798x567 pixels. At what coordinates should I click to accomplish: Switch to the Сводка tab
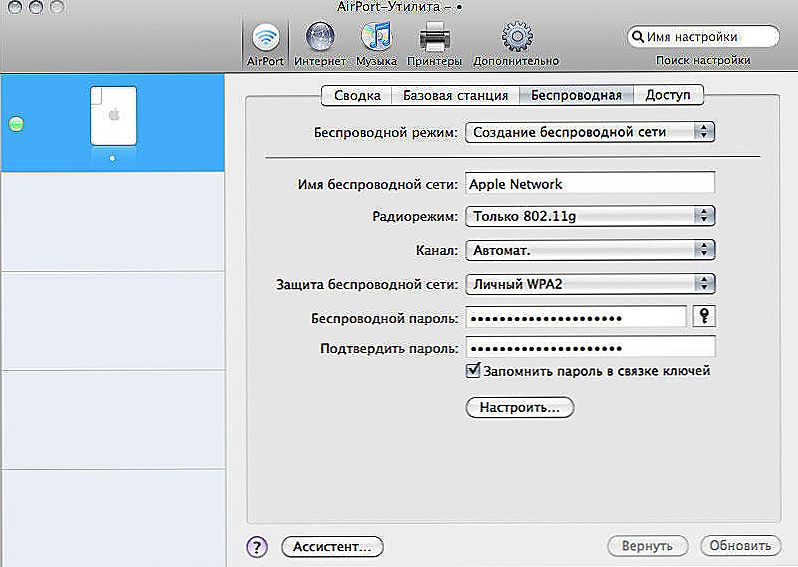click(x=357, y=95)
